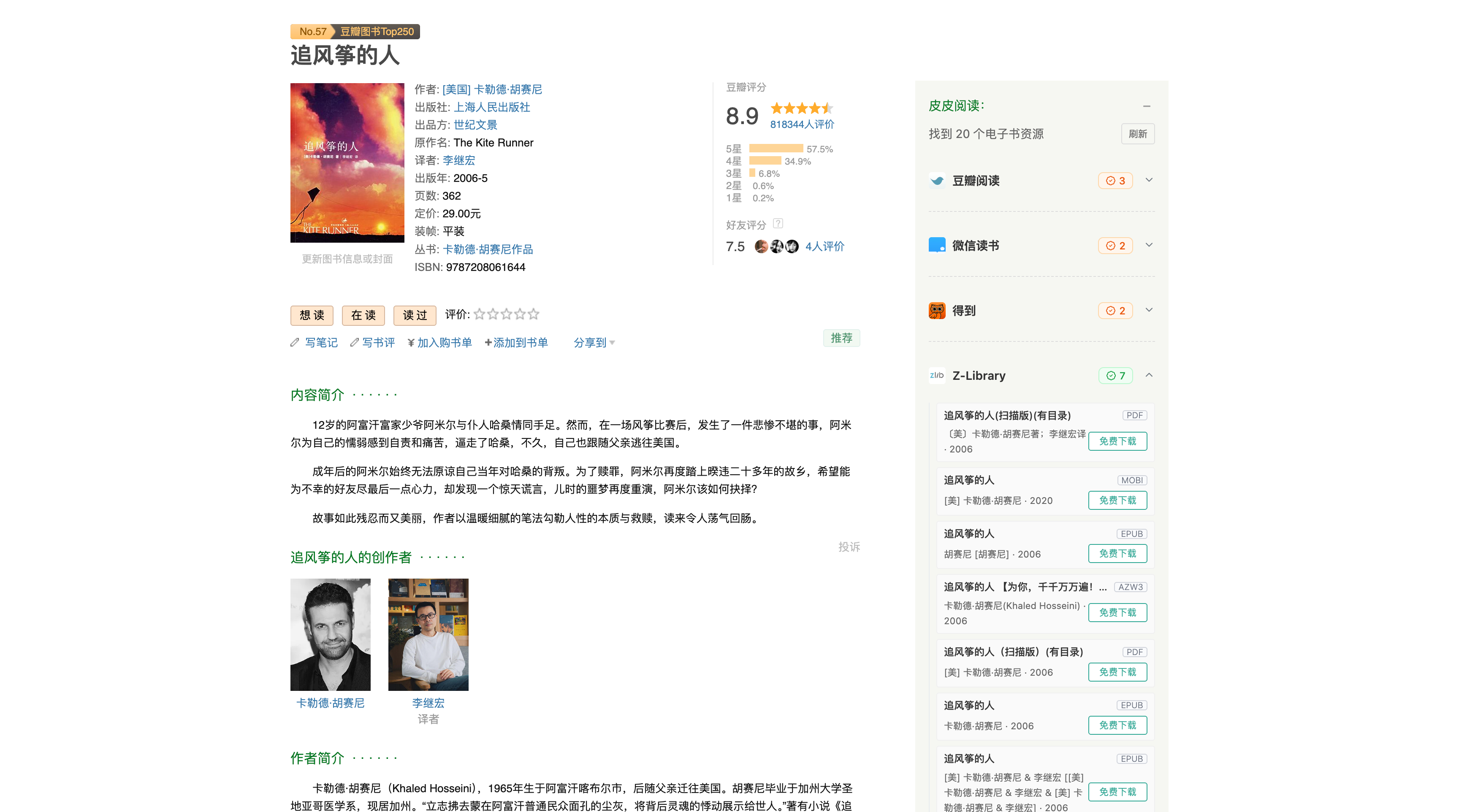
Task: Click the book cover thumbnail
Action: [x=347, y=163]
